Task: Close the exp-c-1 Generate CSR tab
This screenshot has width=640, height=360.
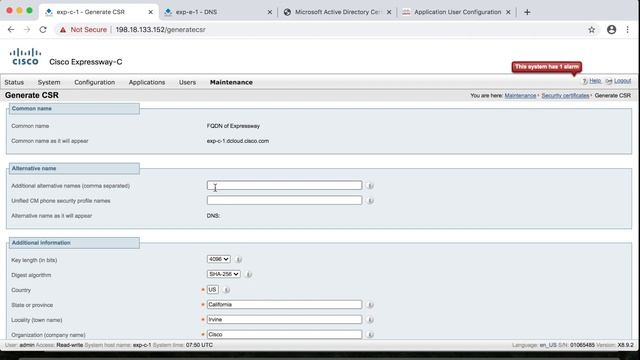Action: [150, 12]
